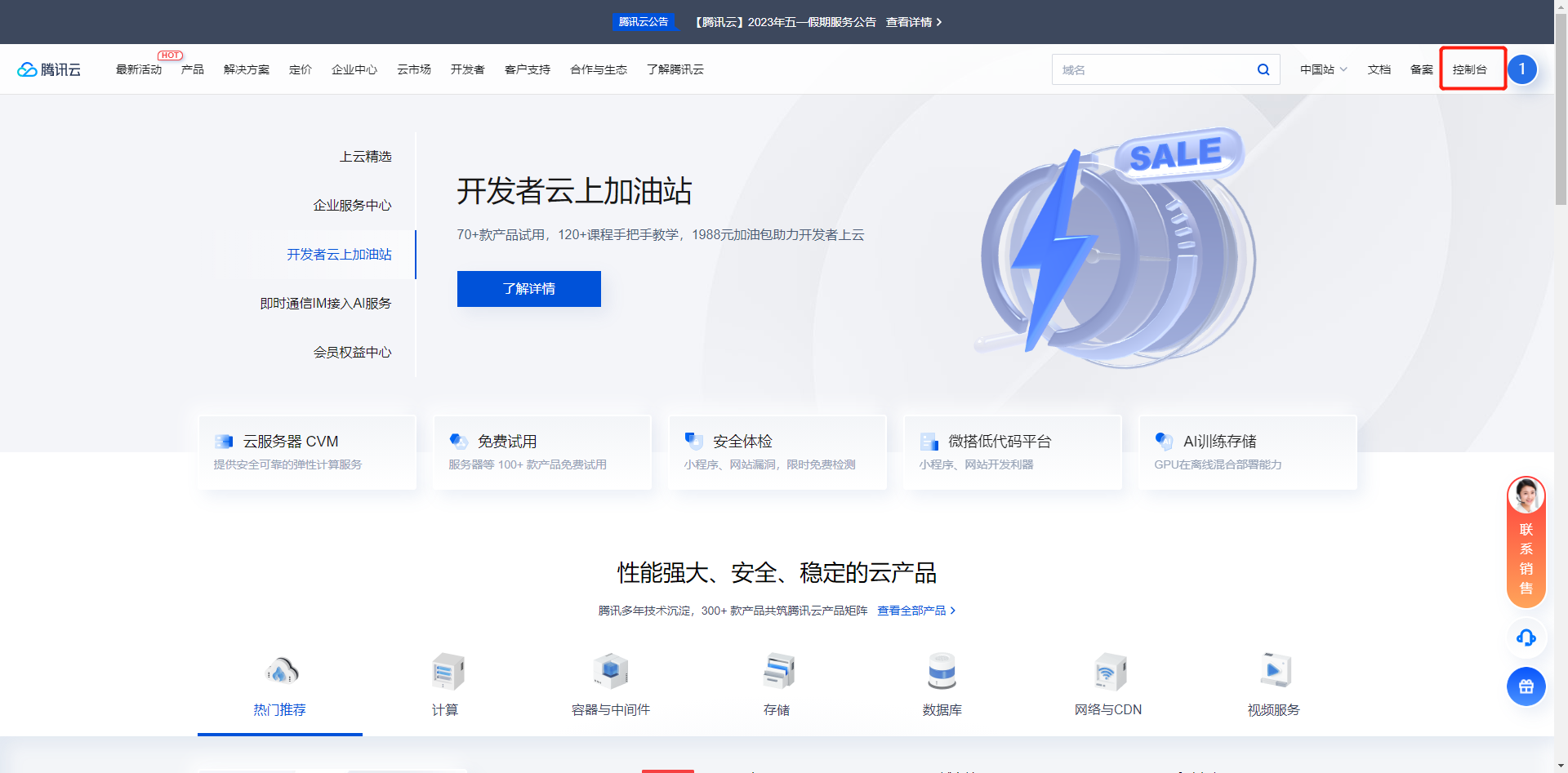Click the HOT badge on 最新活动
This screenshot has width=1568, height=773.
click(171, 56)
